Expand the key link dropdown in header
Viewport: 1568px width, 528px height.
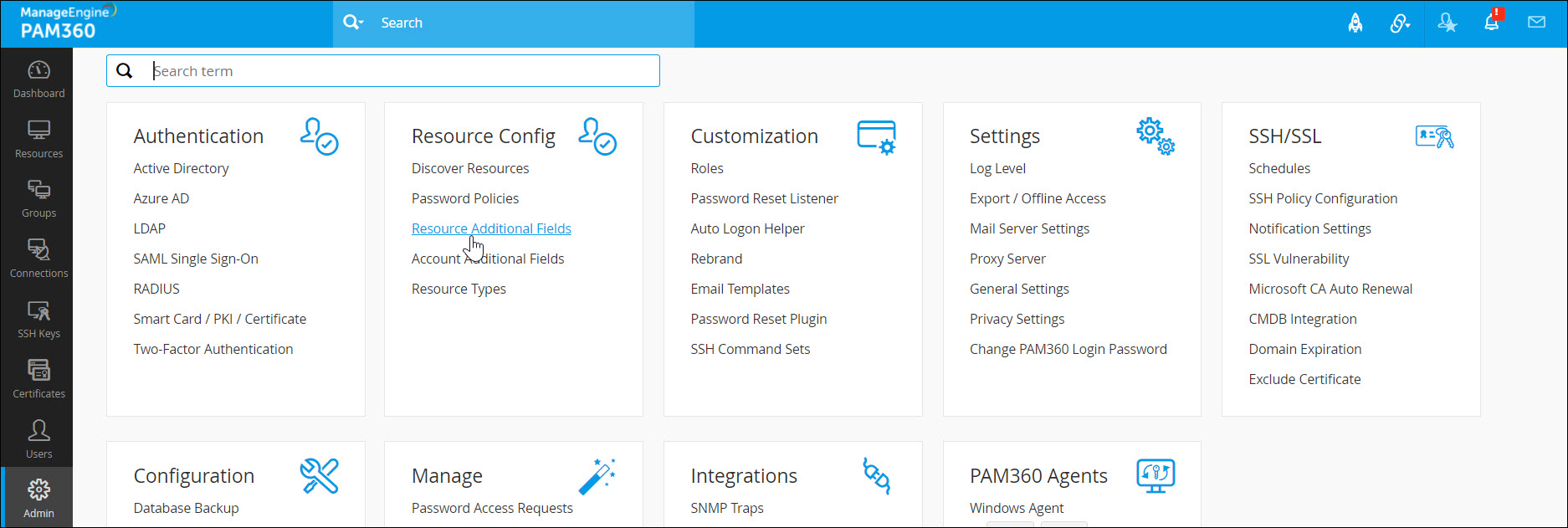(1401, 23)
